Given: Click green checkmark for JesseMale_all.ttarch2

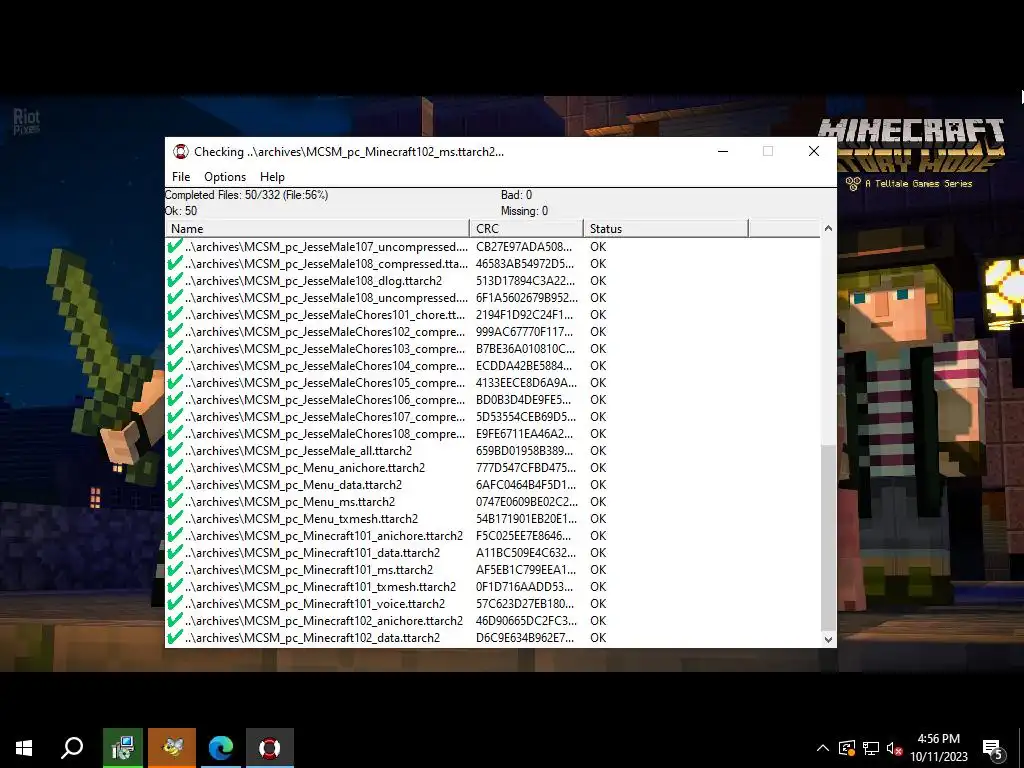Looking at the screenshot, I should pos(174,450).
